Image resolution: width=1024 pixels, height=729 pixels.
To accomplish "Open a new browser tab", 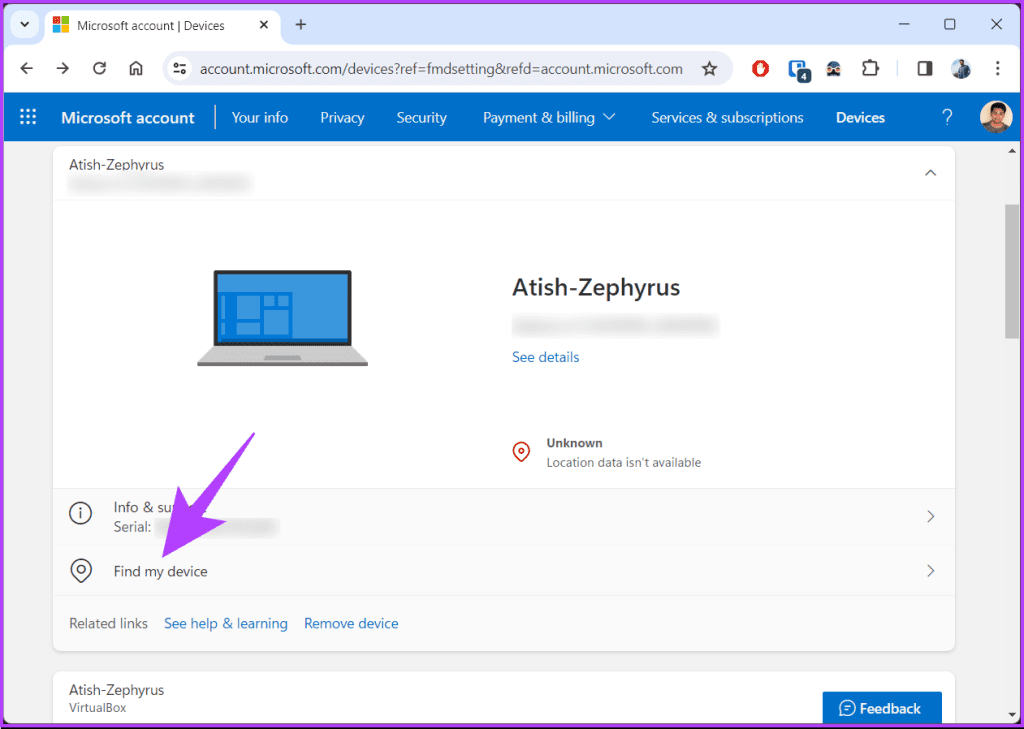I will [x=300, y=25].
